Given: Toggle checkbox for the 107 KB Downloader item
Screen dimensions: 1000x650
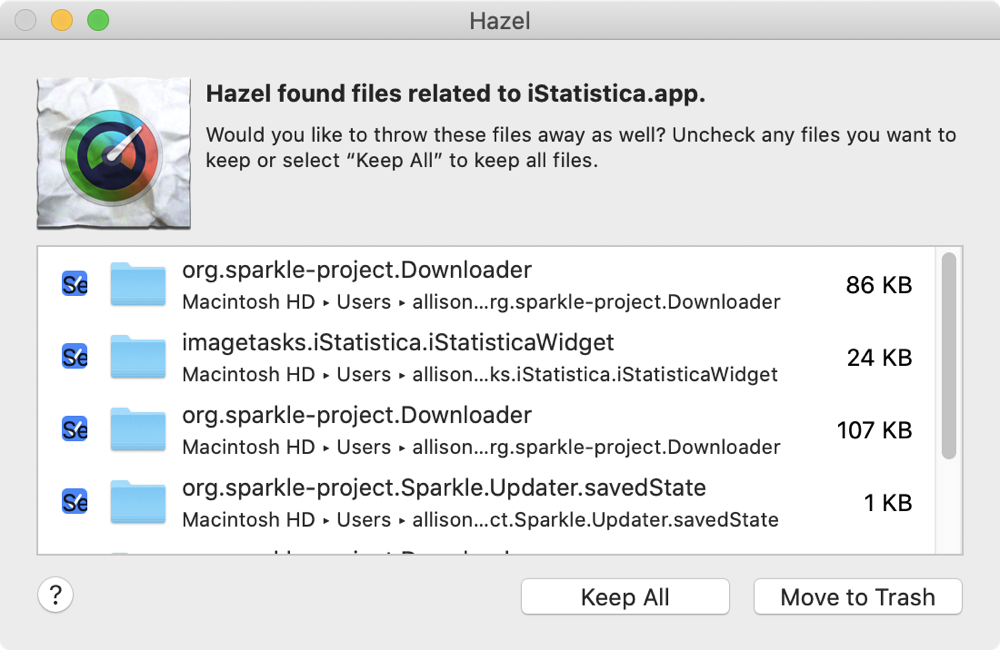Looking at the screenshot, I should pos(75,429).
